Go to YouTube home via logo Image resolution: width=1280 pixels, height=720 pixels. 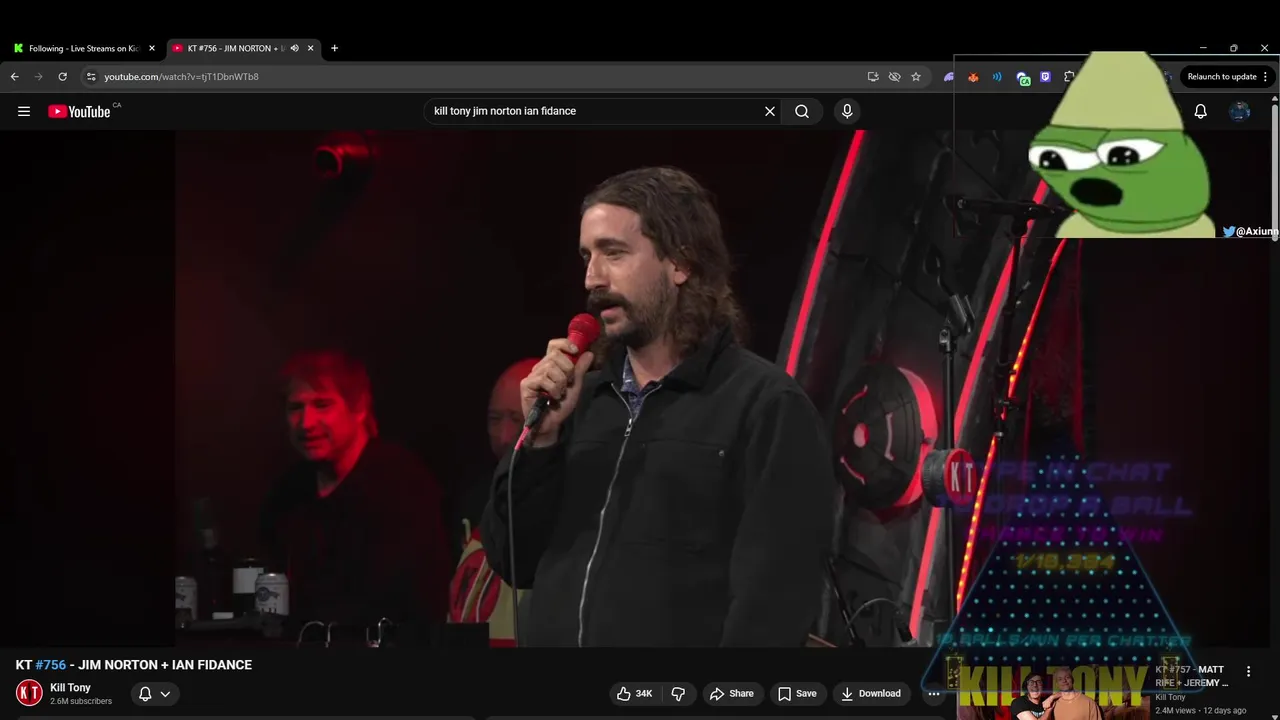pyautogui.click(x=80, y=111)
